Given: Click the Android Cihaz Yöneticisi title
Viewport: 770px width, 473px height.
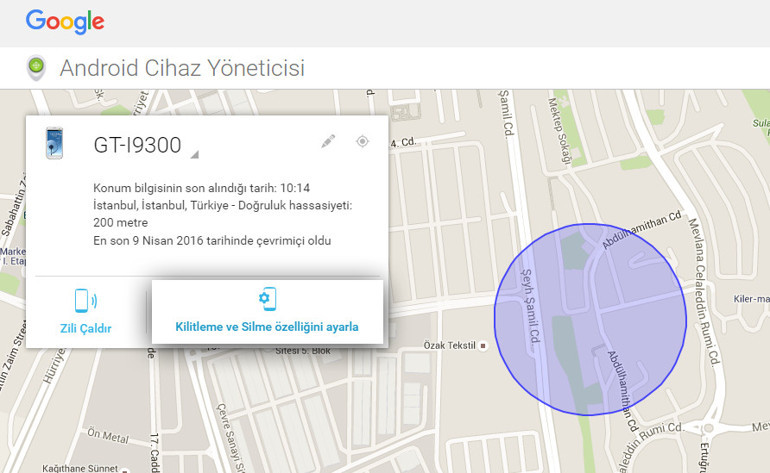Looking at the screenshot, I should pos(182,68).
